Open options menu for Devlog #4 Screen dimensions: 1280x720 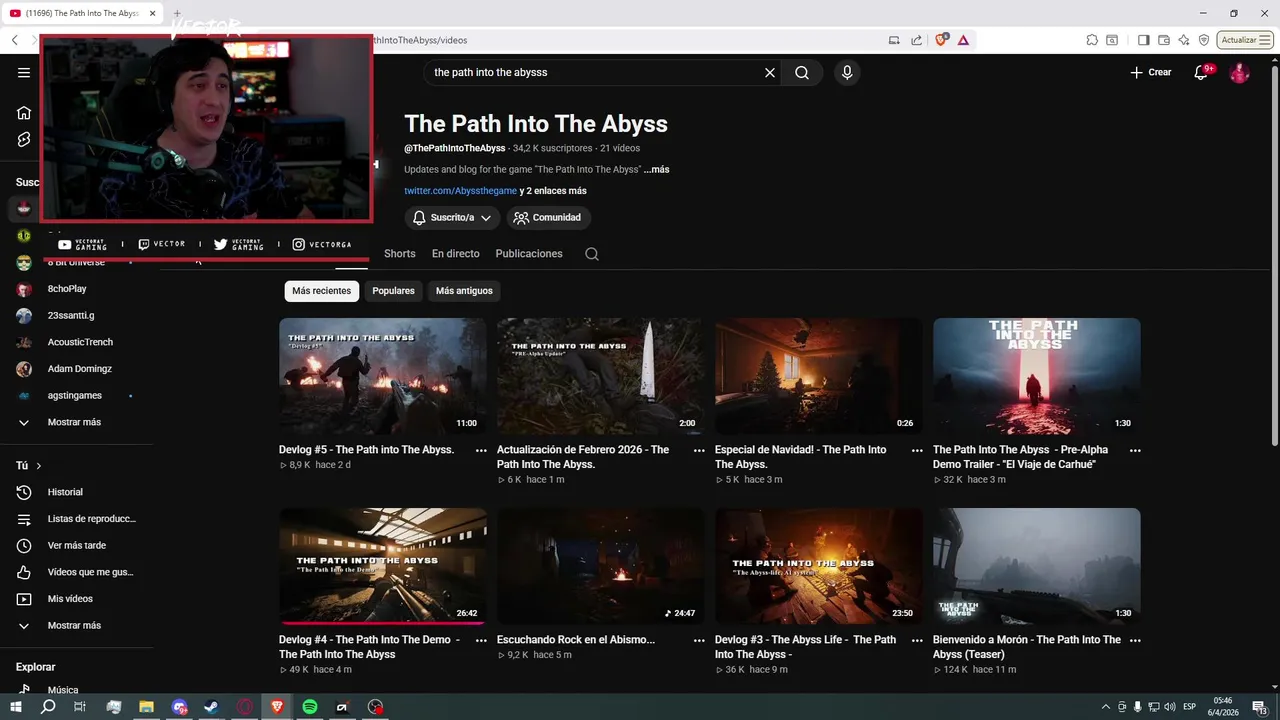pyautogui.click(x=481, y=641)
